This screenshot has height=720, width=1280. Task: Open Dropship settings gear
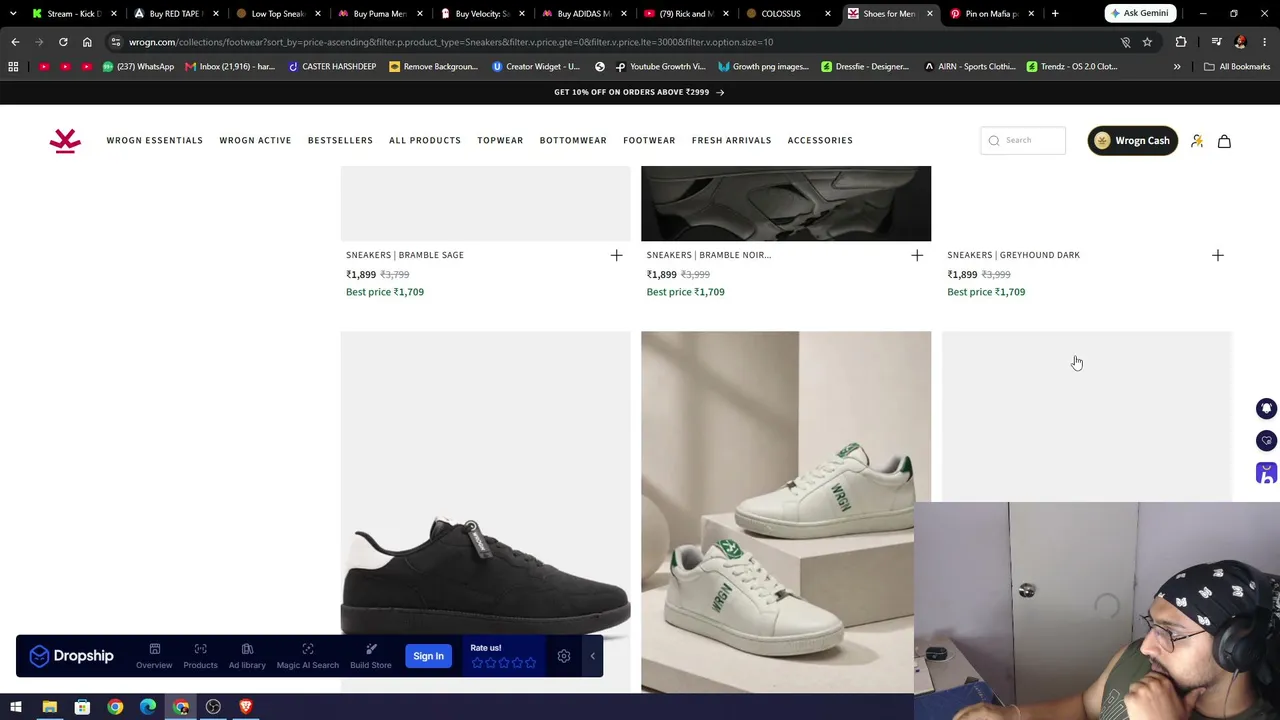(x=564, y=656)
